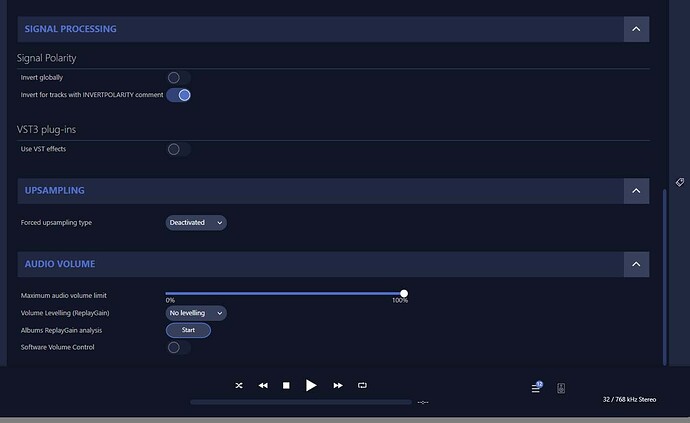Click the shuffle playback icon
This screenshot has height=423, width=690.
pyautogui.click(x=239, y=385)
